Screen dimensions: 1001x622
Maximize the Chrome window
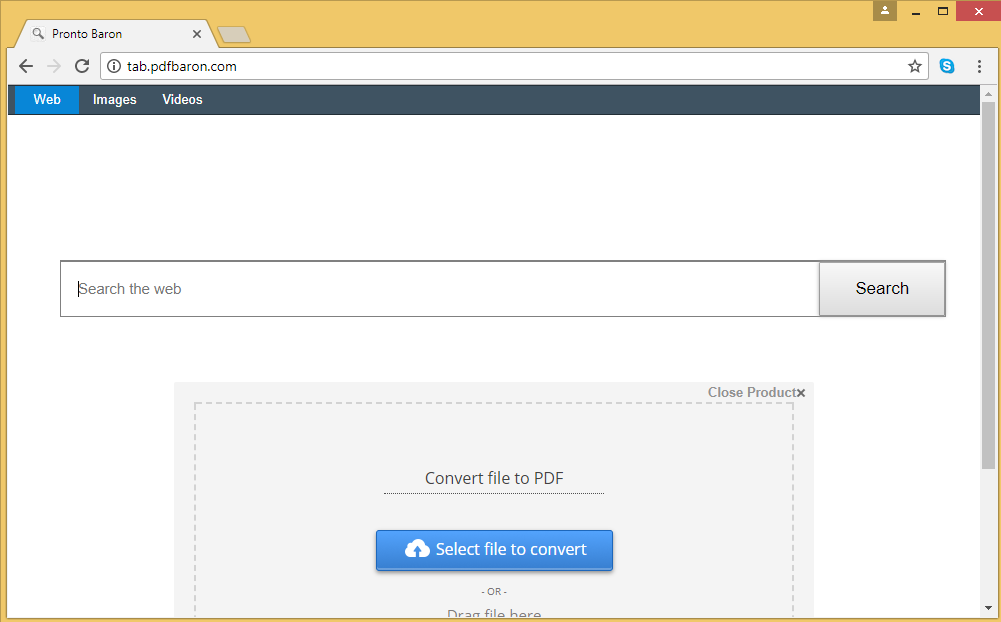click(943, 11)
